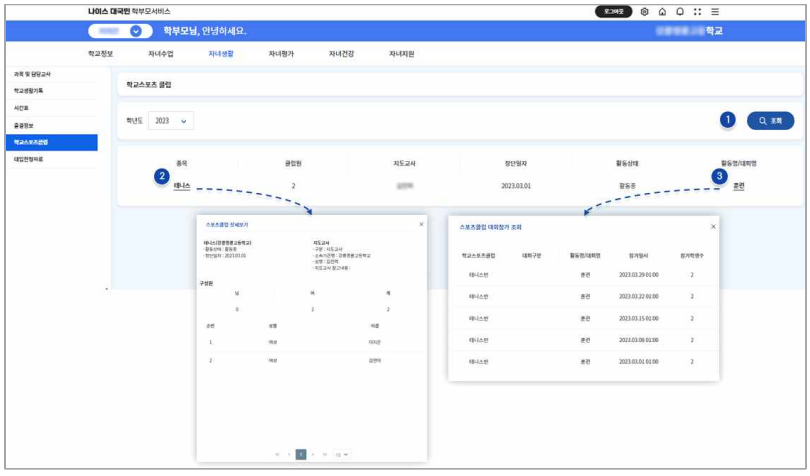
Task: Click the 2023.03.01 01:00 participation row
Action: 584,362
